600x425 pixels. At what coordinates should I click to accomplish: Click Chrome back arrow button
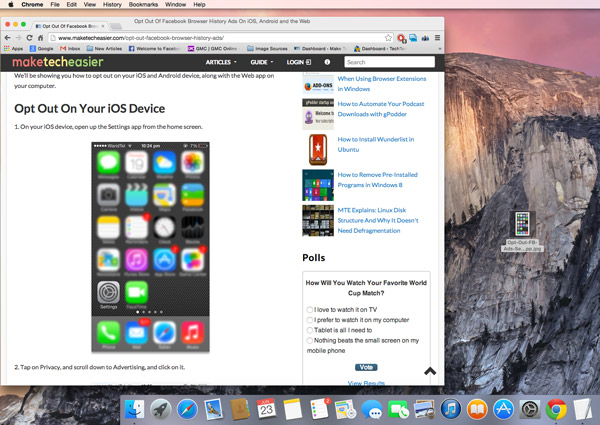[x=8, y=38]
